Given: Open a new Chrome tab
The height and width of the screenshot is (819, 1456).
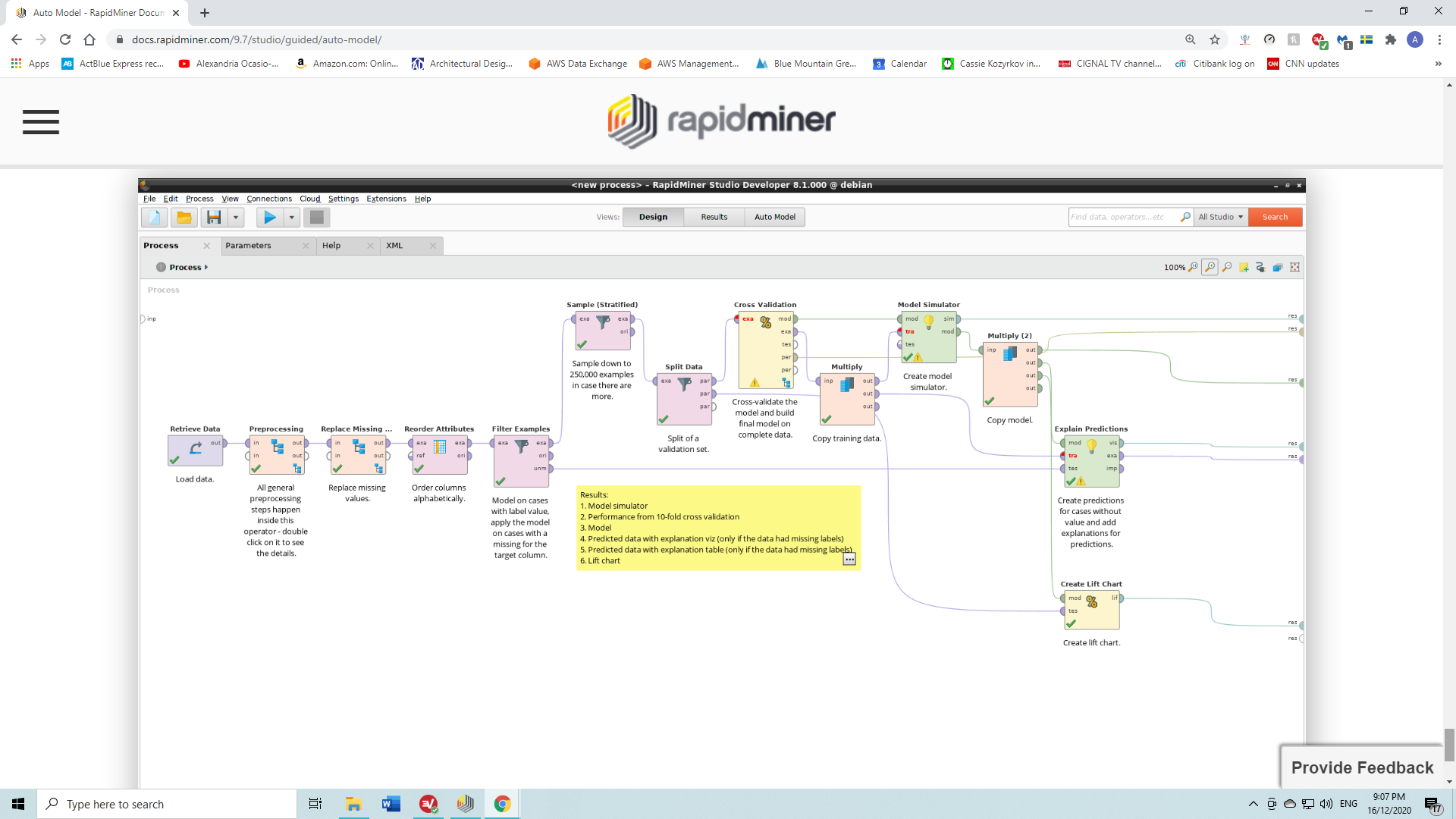Looking at the screenshot, I should (205, 13).
